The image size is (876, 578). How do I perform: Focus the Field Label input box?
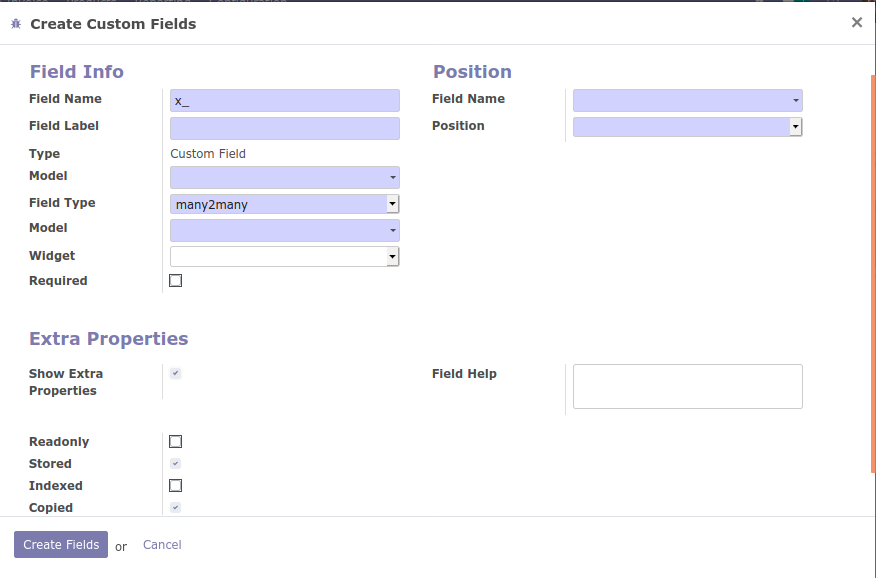(285, 128)
